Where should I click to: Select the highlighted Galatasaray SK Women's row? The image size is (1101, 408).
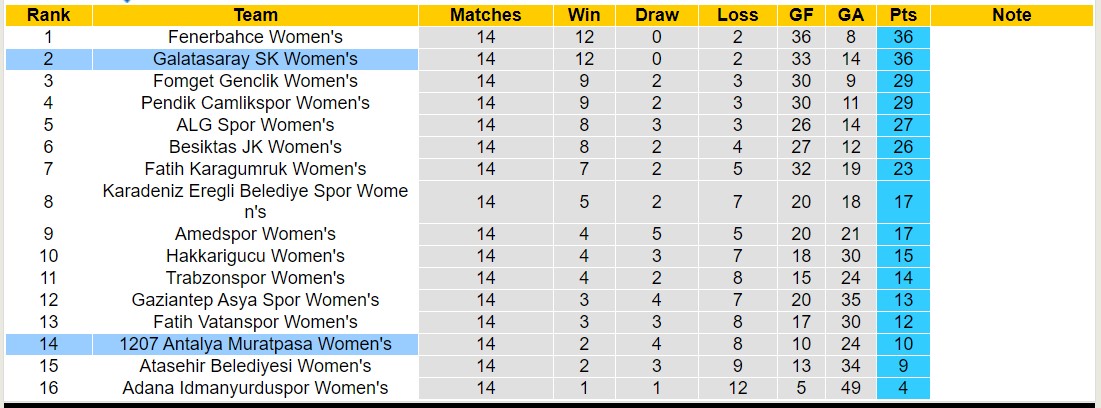(255, 59)
